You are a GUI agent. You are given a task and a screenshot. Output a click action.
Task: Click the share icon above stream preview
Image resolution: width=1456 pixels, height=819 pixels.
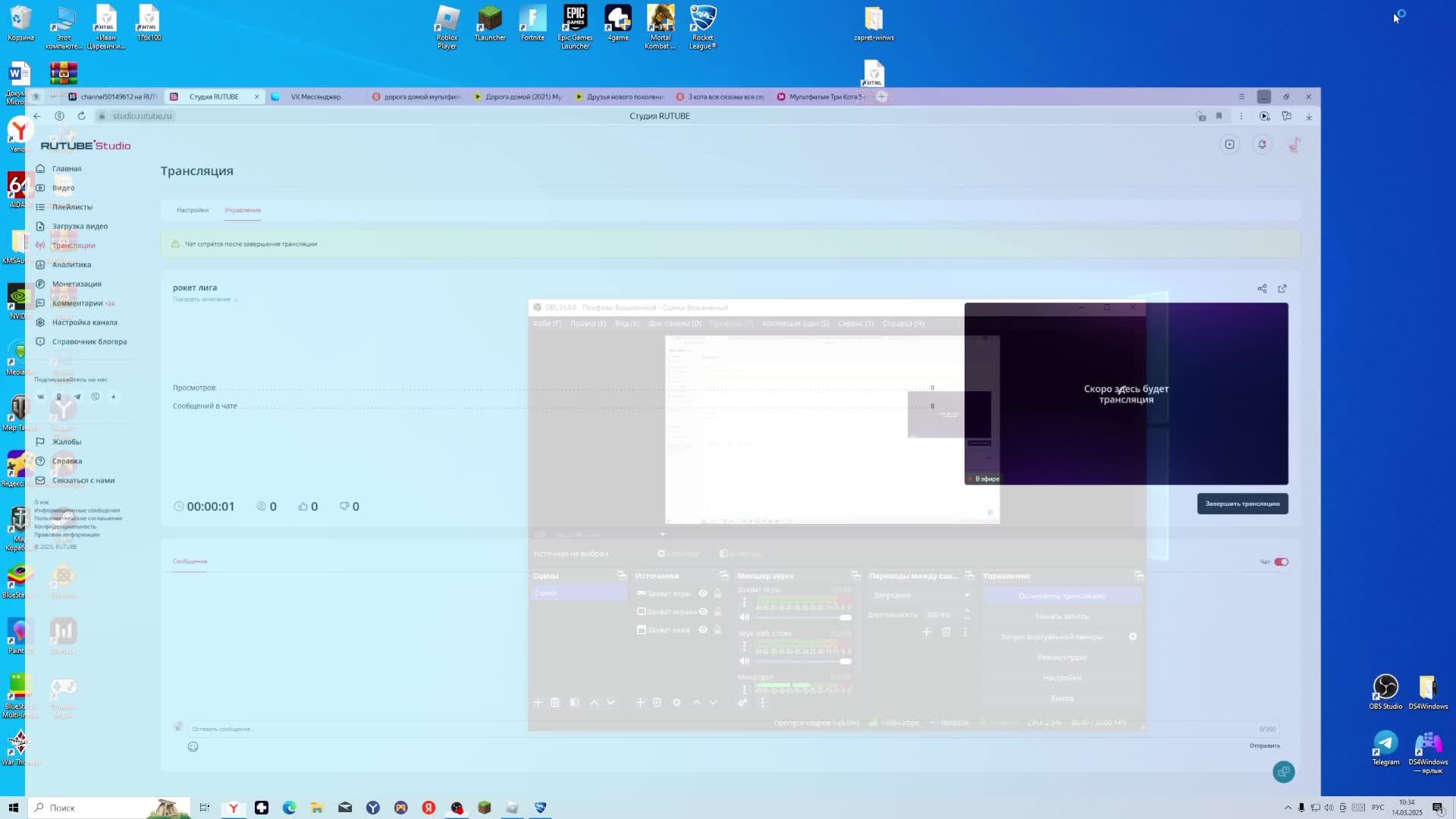[1262, 289]
